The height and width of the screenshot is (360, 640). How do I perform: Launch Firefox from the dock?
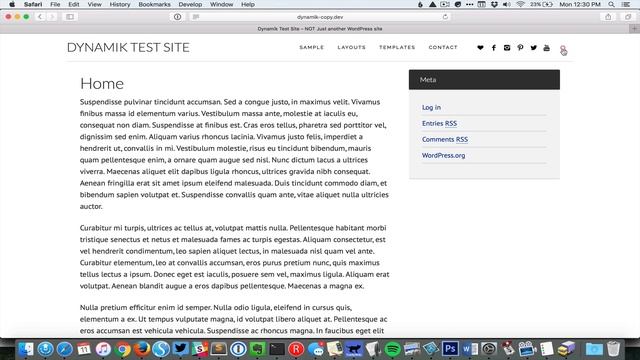pos(142,349)
